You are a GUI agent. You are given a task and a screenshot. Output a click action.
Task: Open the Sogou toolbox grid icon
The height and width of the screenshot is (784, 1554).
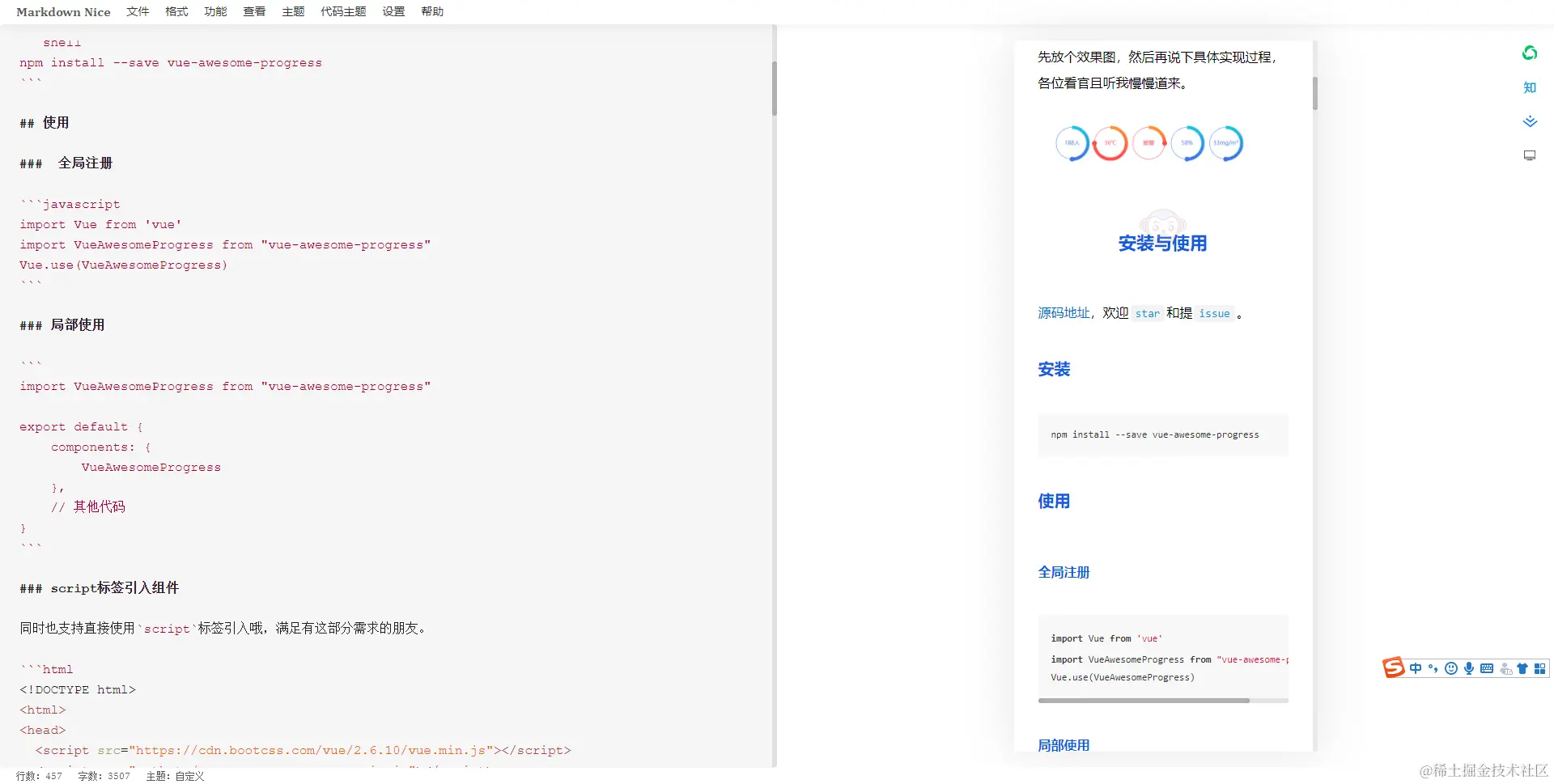point(1539,668)
